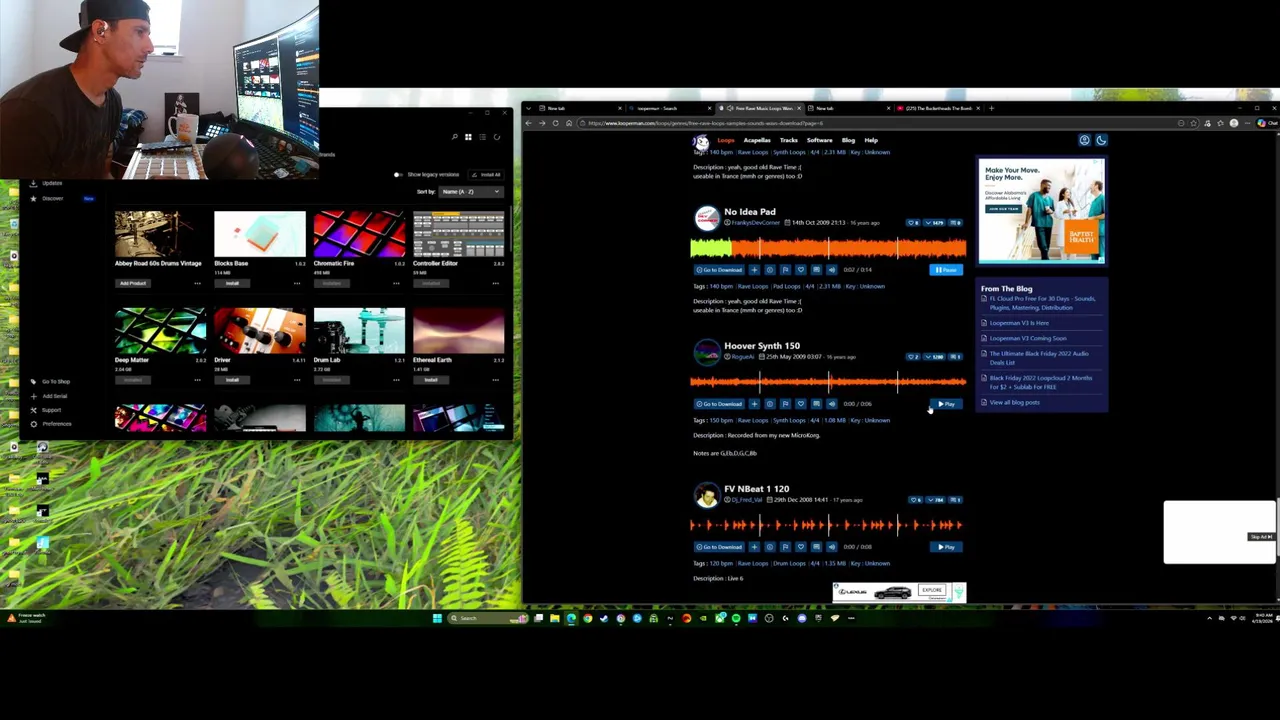Image resolution: width=1280 pixels, height=720 pixels.
Task: Install Blocks Base
Action: coord(232,283)
